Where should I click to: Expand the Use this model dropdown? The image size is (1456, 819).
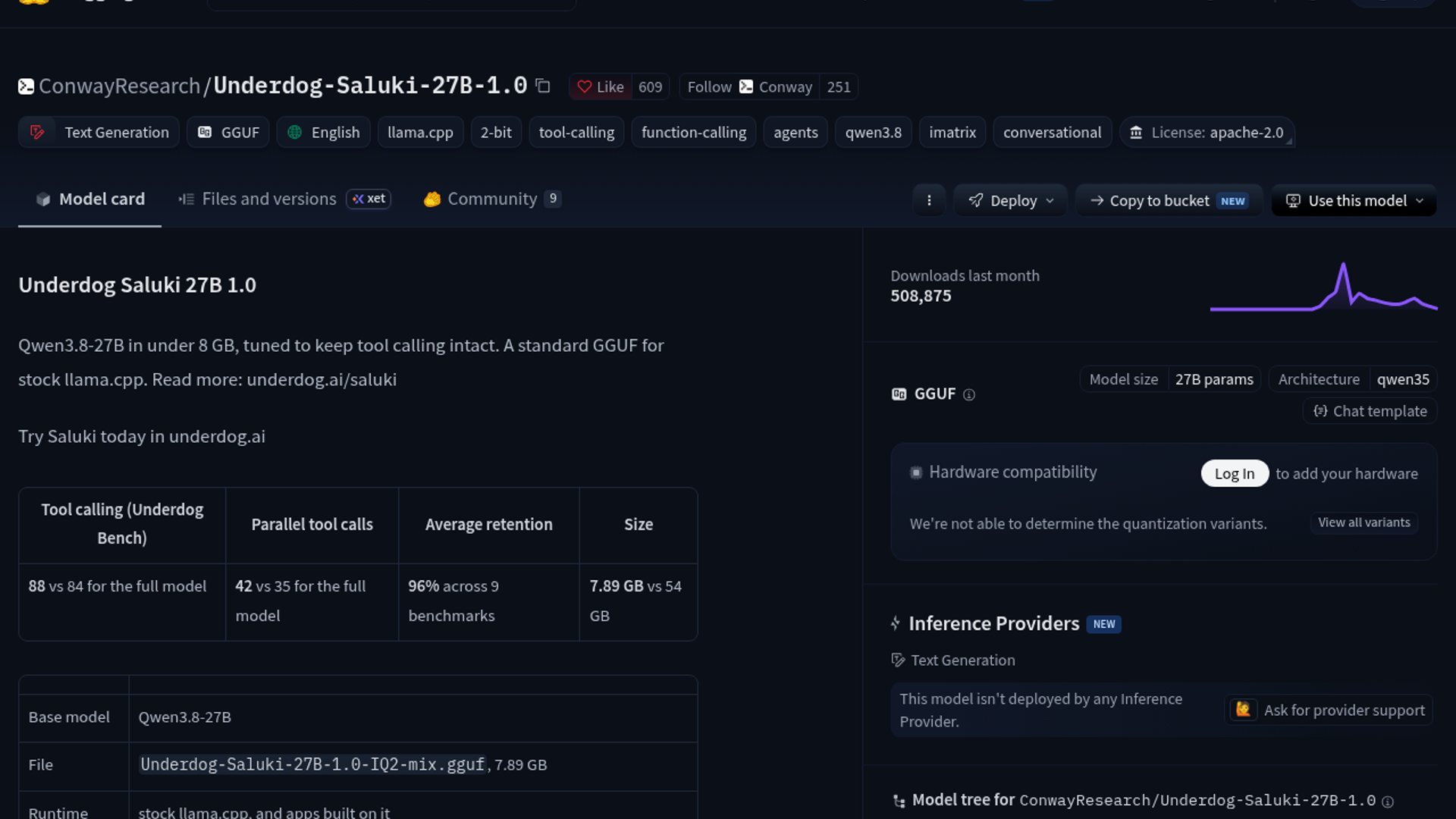(1354, 200)
